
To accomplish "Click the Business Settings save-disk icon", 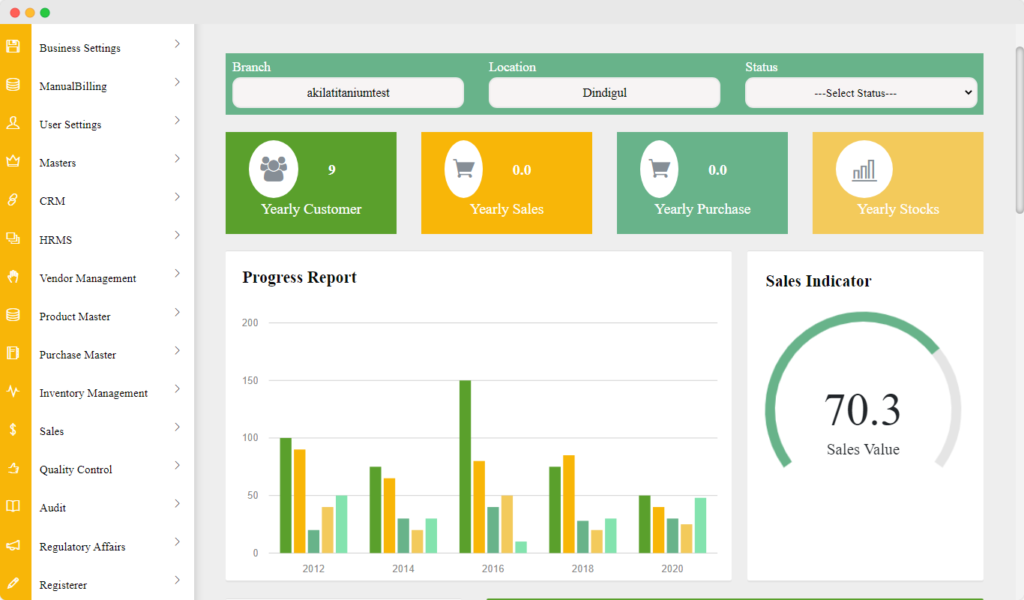I will pyautogui.click(x=13, y=46).
